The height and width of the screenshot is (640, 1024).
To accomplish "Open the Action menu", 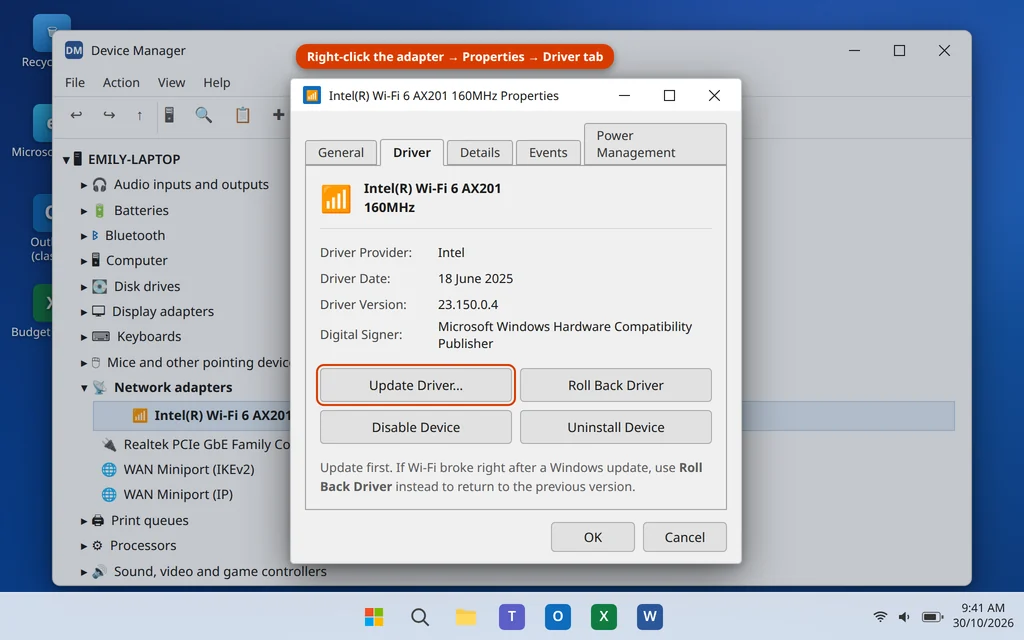I will coord(121,82).
